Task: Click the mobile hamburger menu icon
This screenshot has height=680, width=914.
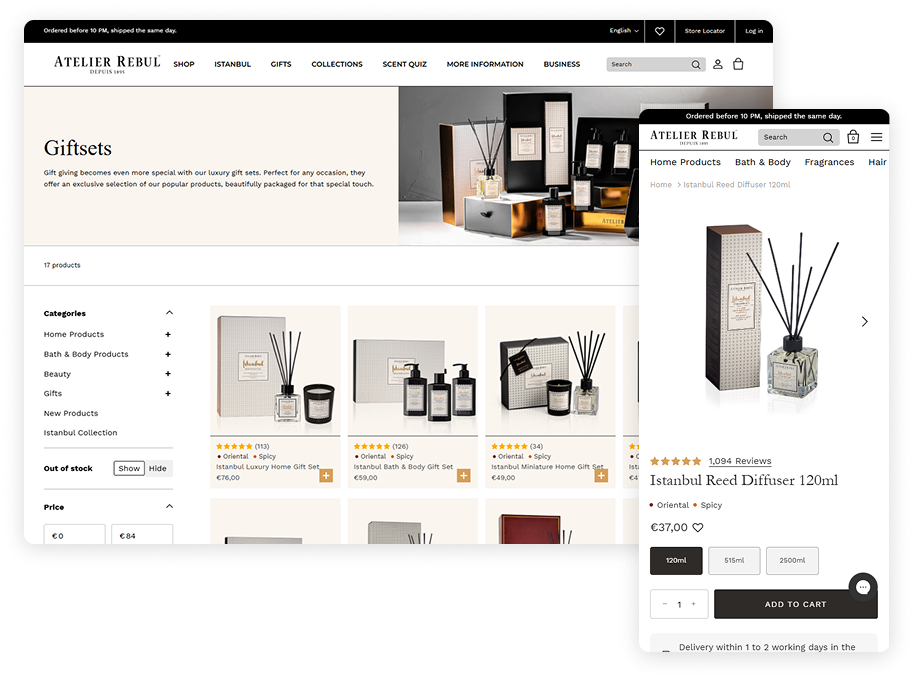Action: coord(876,137)
